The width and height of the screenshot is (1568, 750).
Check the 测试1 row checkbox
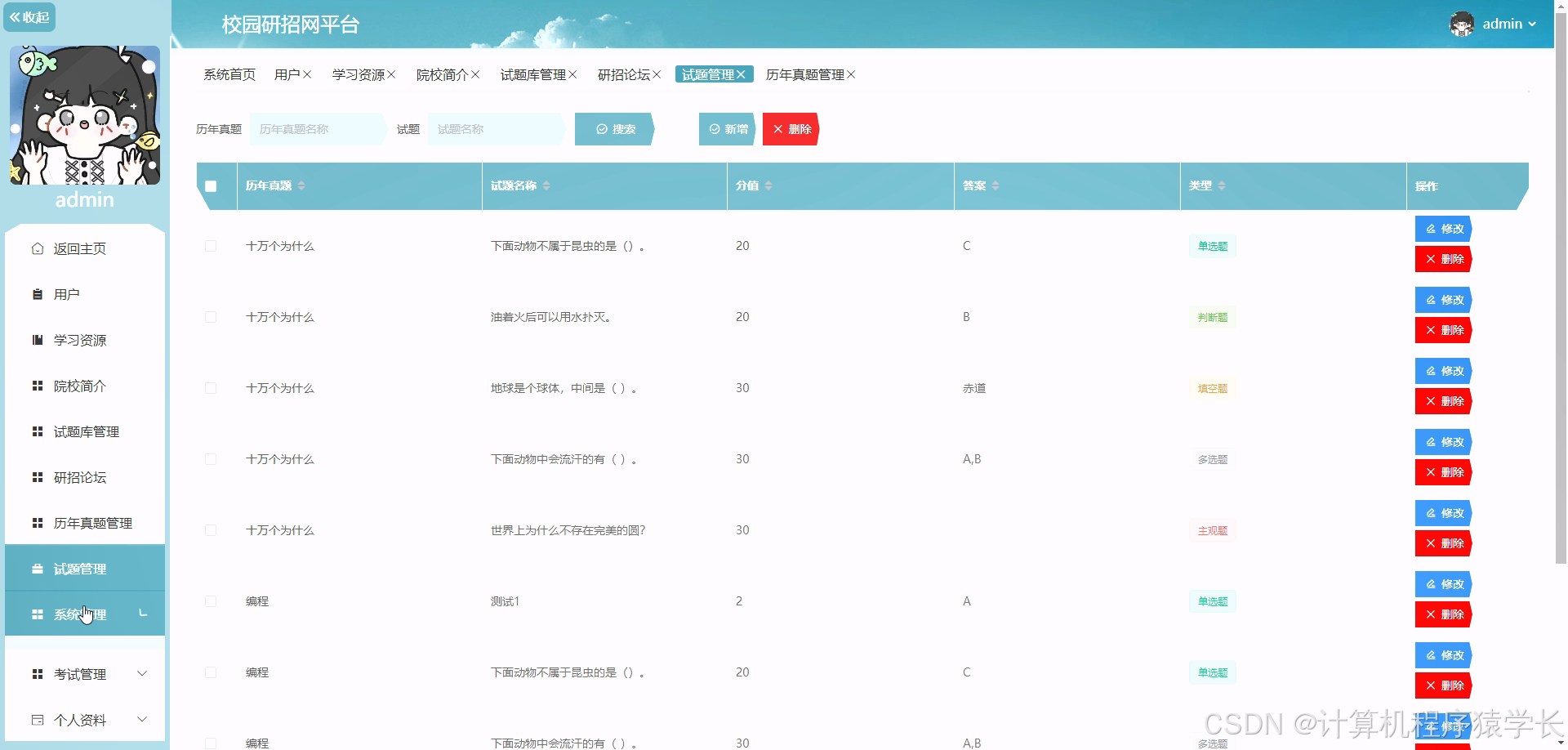click(x=212, y=600)
